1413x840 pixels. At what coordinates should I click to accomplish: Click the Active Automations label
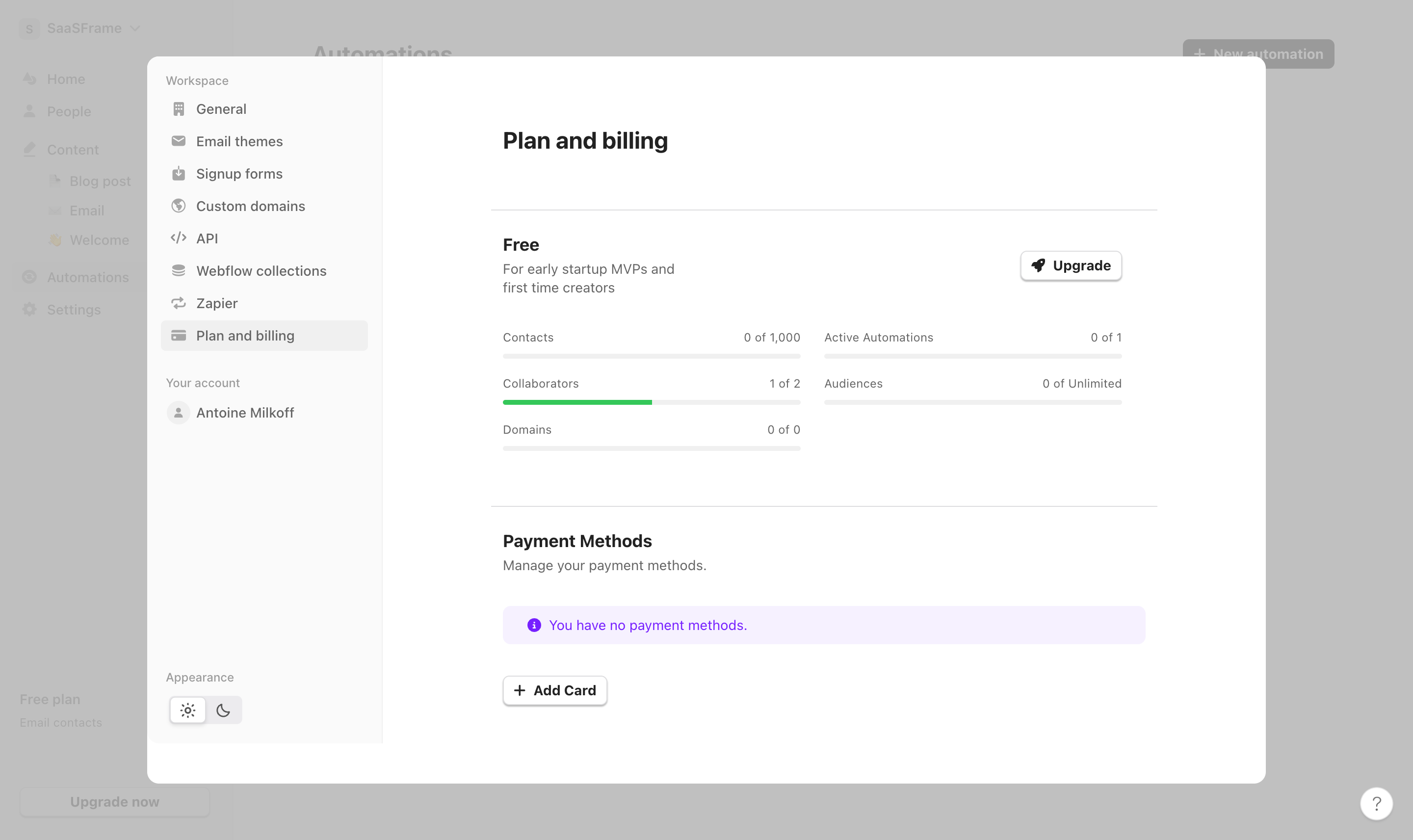(x=878, y=338)
